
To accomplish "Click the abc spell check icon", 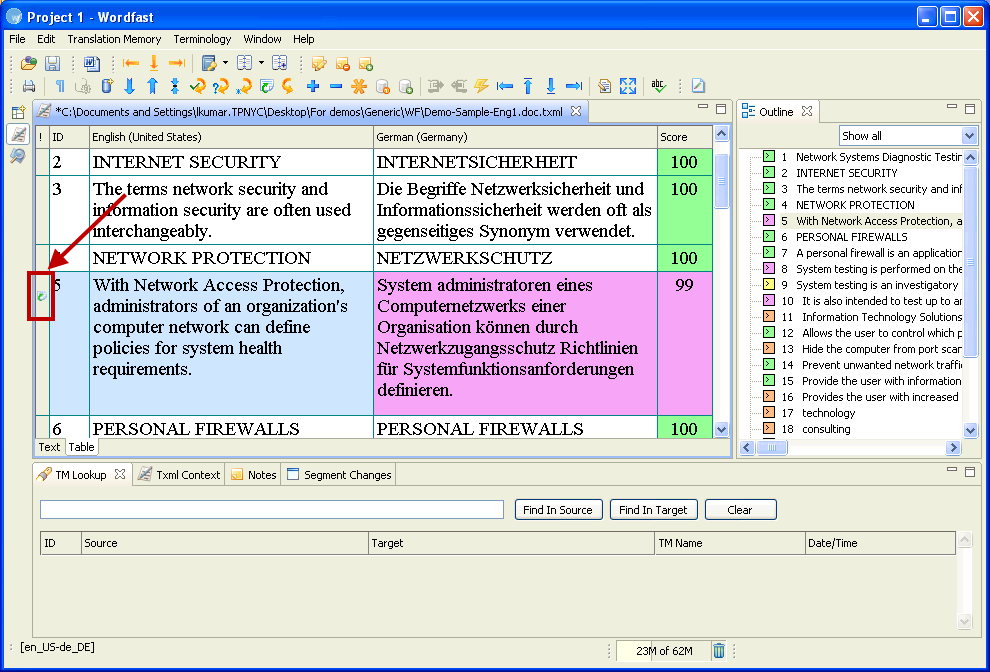I will pos(659,86).
